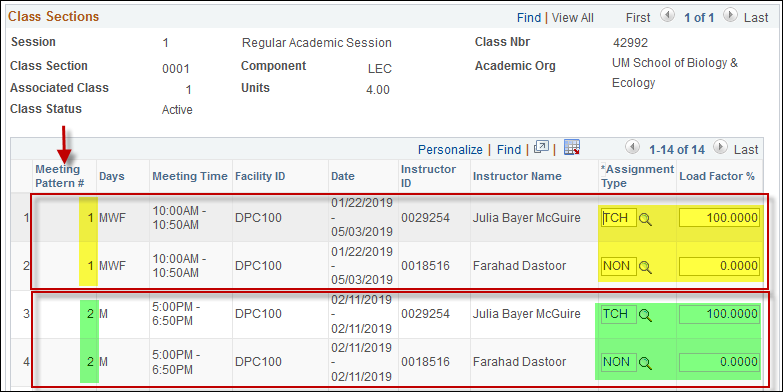
Task: Sort by Facility ID column header
Action: click(260, 176)
